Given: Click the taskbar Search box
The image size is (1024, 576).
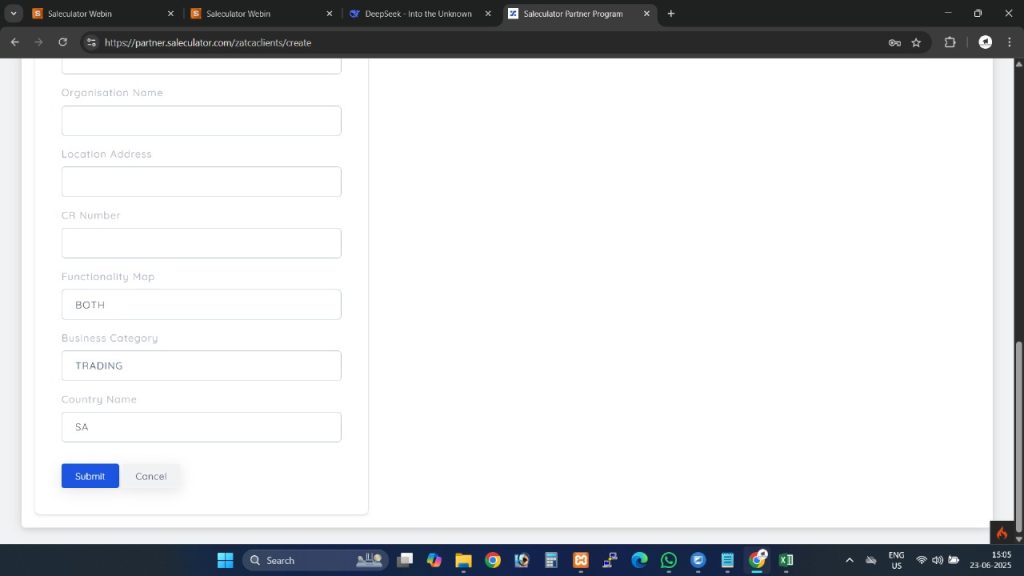Looking at the screenshot, I should click(x=315, y=560).
